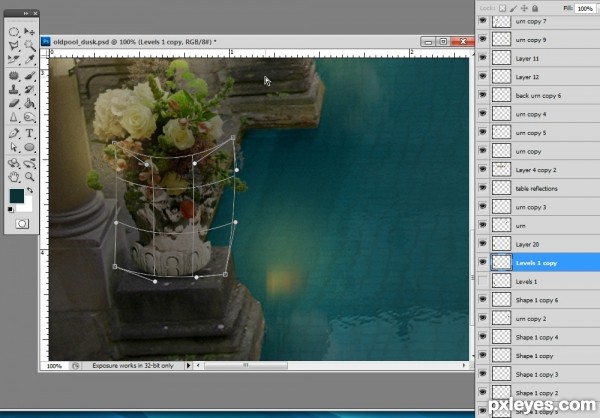Select the urn copy 9 layer
Screen dimensions: 600x418
pyautogui.click(x=538, y=39)
